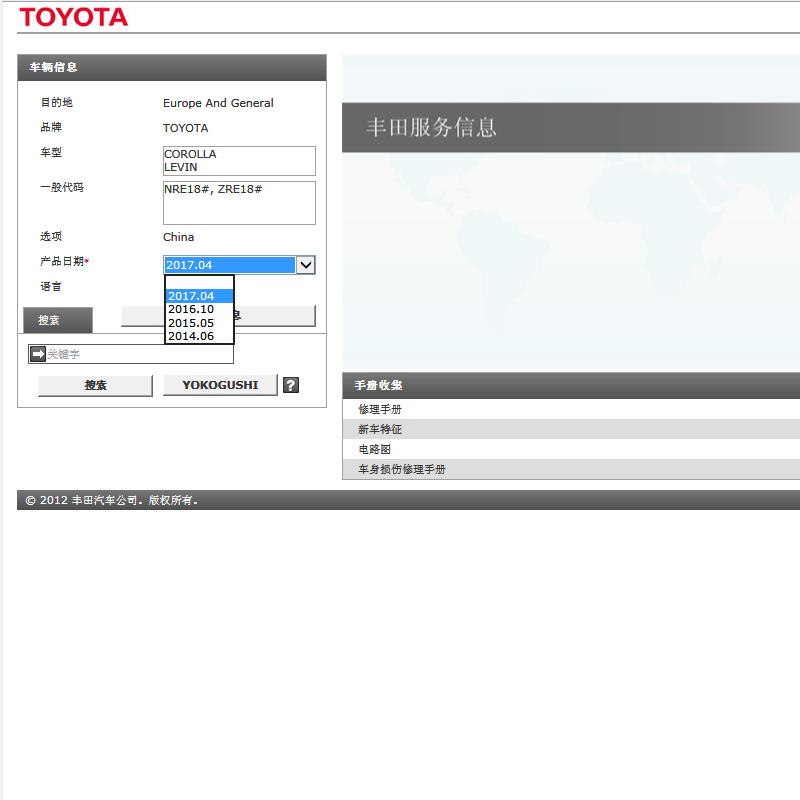Click the Europe And General text

click(218, 103)
